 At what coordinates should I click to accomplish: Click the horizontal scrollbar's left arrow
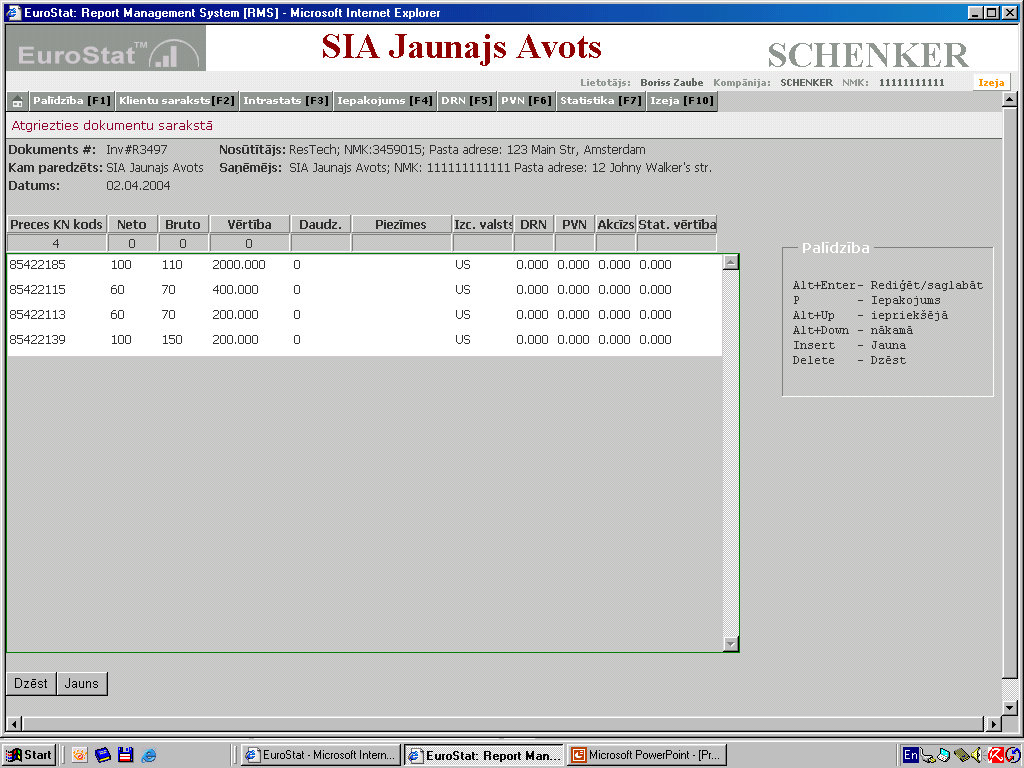14,724
